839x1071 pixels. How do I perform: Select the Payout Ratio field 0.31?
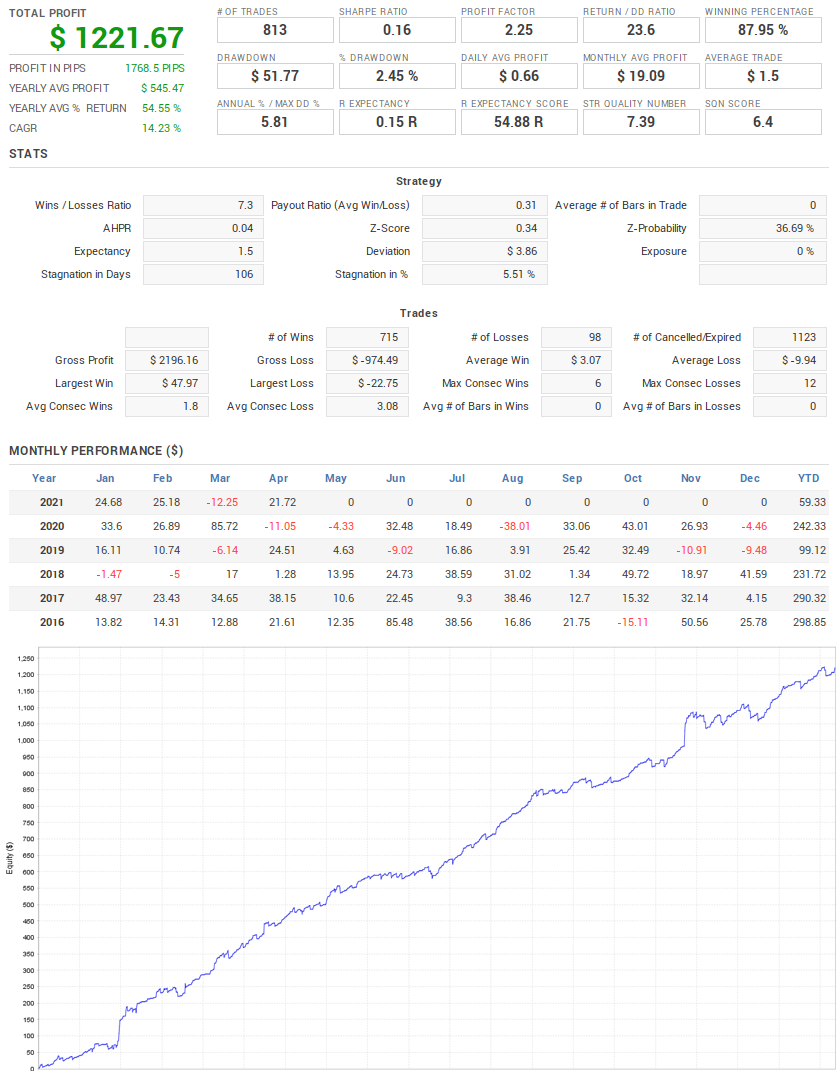point(485,206)
